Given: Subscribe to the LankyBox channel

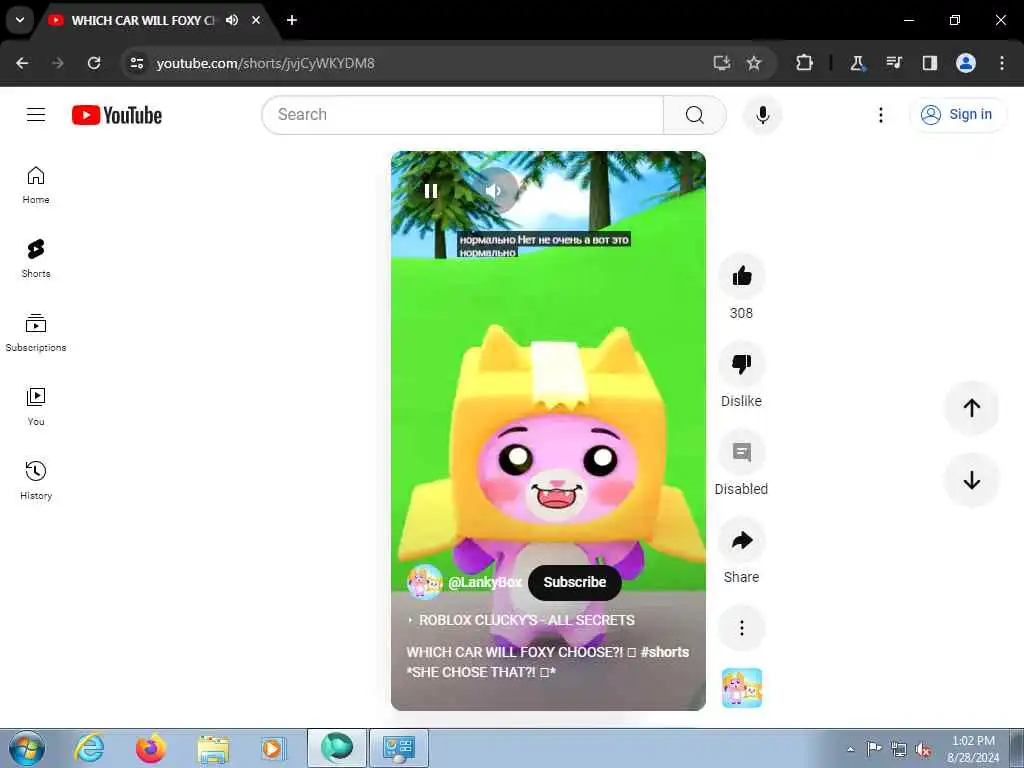Looking at the screenshot, I should point(575,583).
